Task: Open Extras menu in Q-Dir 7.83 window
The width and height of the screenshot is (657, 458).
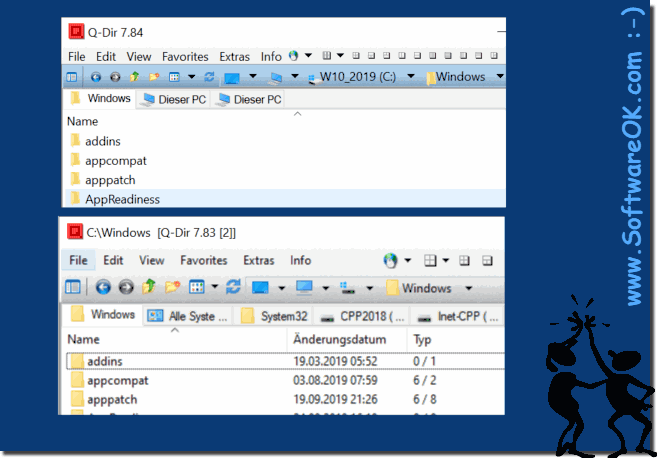Action: click(259, 260)
